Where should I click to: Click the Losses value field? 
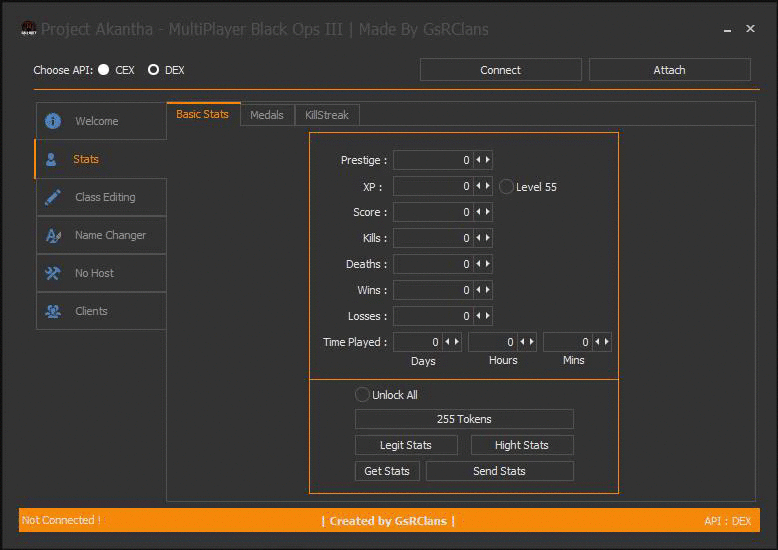tap(433, 316)
